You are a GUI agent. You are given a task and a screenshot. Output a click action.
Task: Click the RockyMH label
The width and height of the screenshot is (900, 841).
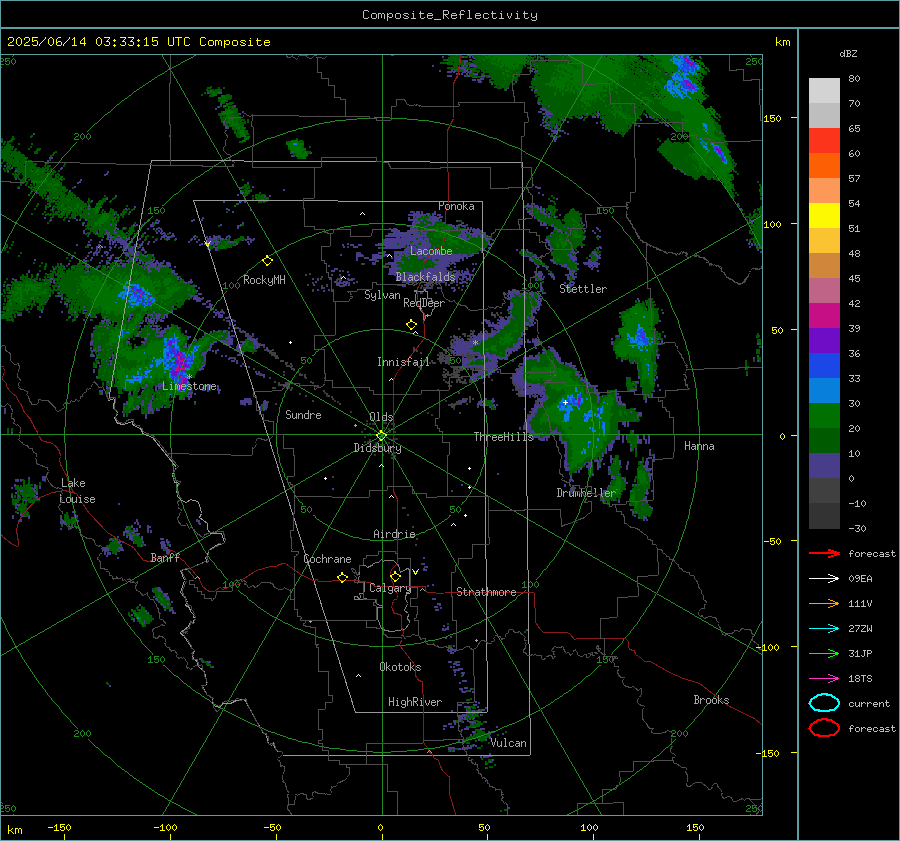(264, 280)
